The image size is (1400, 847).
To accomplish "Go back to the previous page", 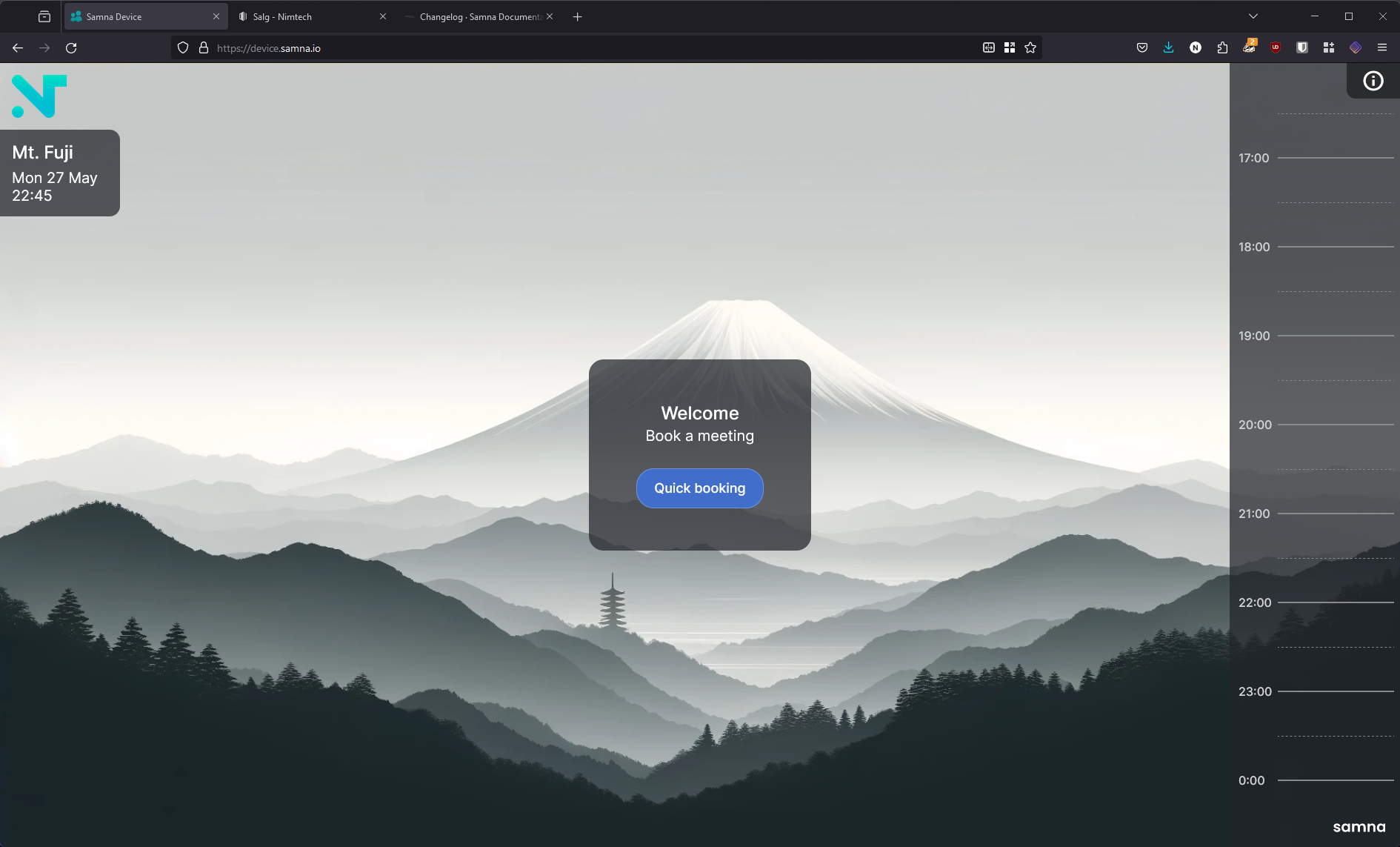I will click(18, 48).
